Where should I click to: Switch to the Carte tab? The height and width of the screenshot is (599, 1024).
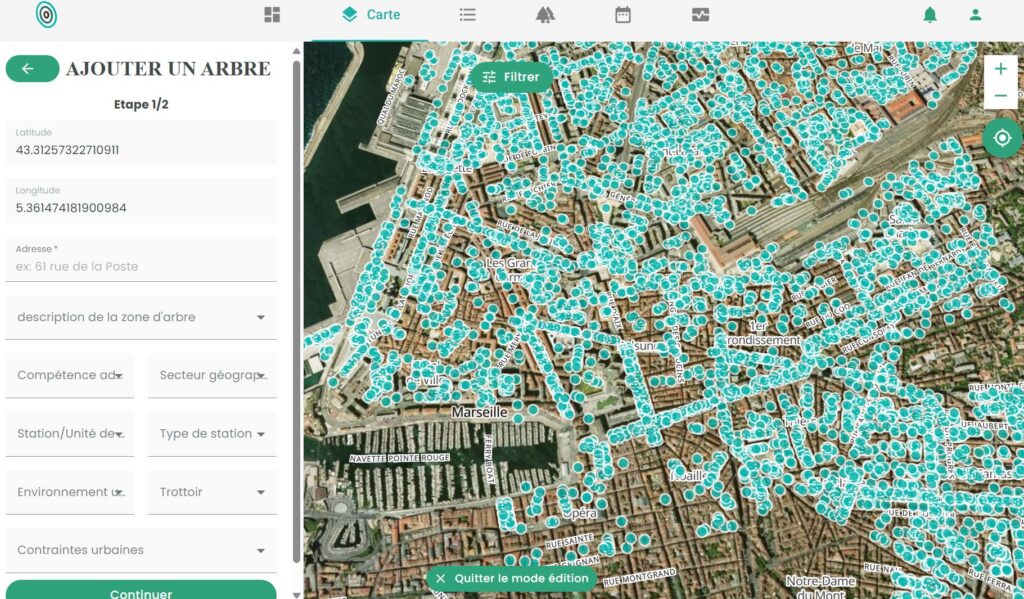[370, 14]
